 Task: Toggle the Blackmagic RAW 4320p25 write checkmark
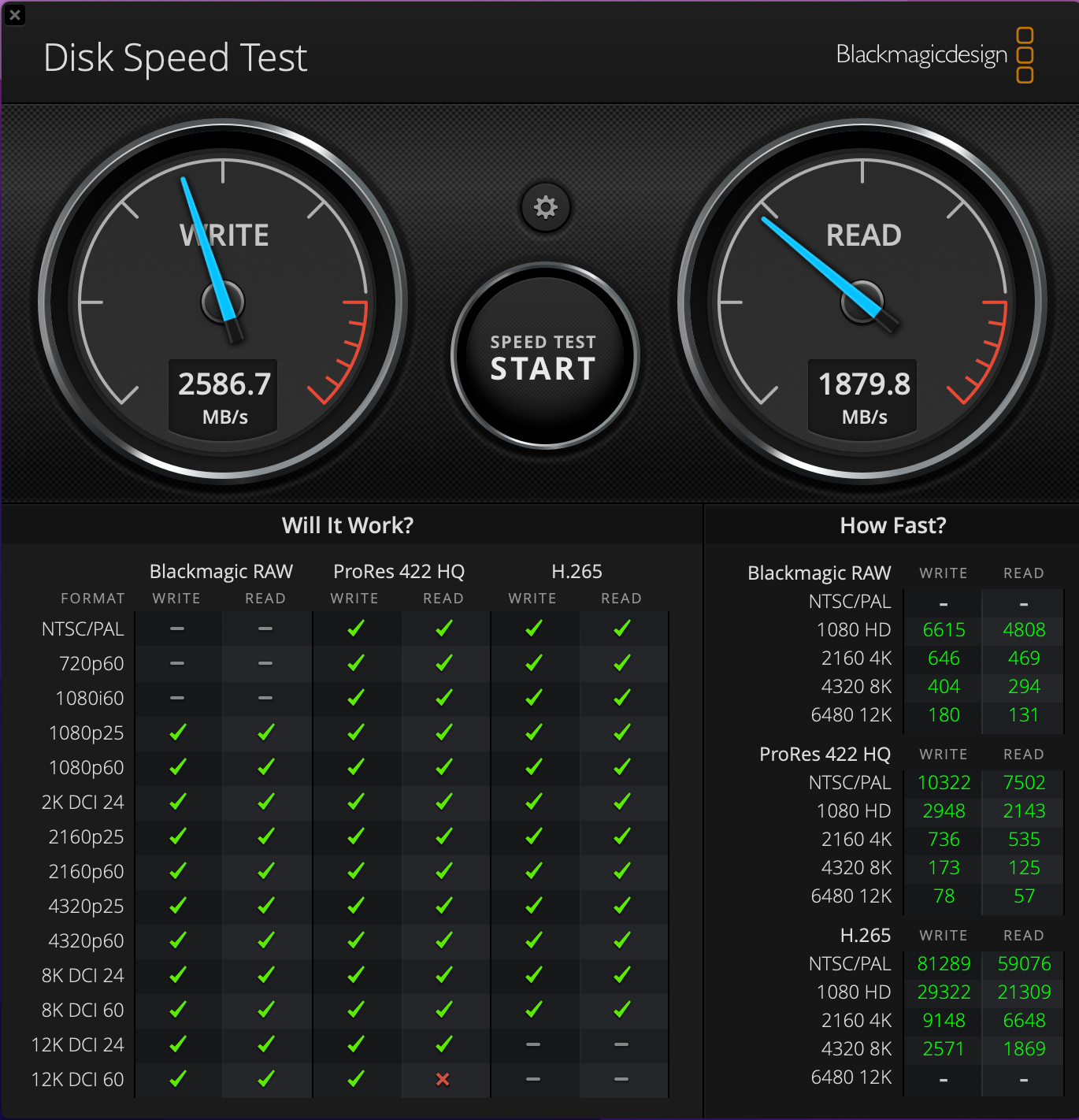[x=176, y=906]
